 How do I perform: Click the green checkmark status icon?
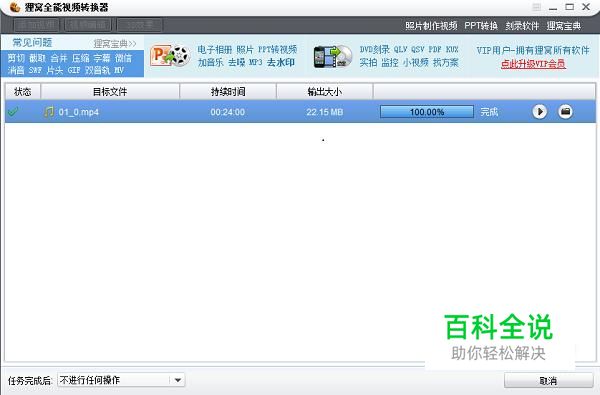coord(13,112)
